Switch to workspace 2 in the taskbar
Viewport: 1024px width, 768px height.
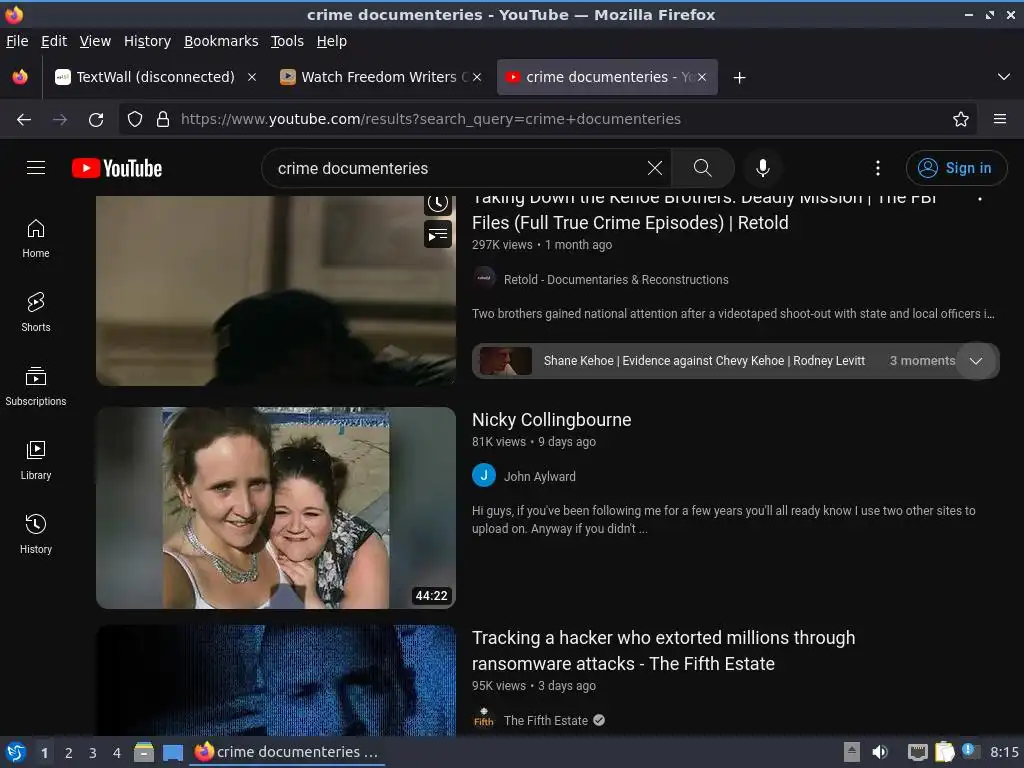click(x=69, y=753)
